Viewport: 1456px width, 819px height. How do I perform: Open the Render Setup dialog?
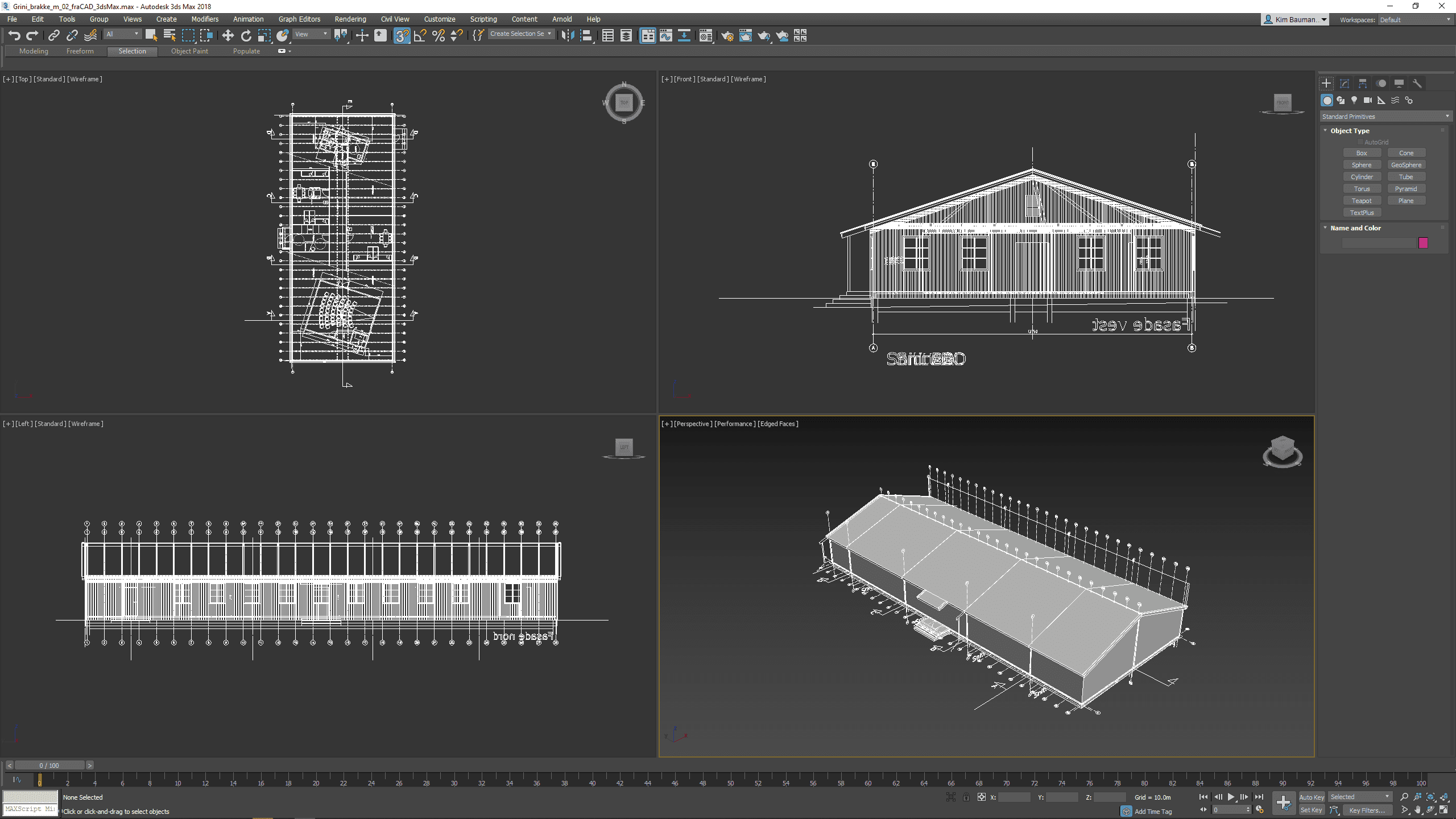coord(727,36)
